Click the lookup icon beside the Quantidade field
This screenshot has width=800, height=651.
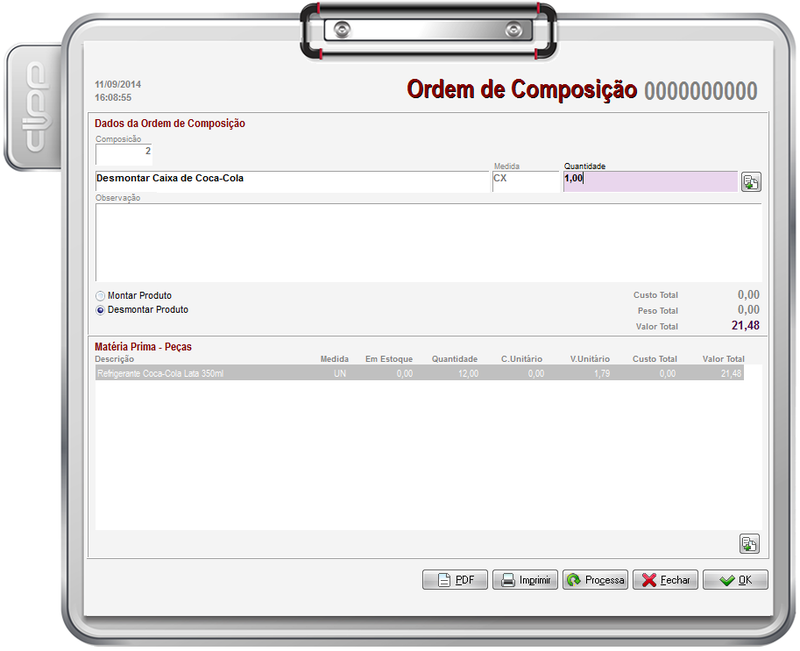tap(750, 182)
